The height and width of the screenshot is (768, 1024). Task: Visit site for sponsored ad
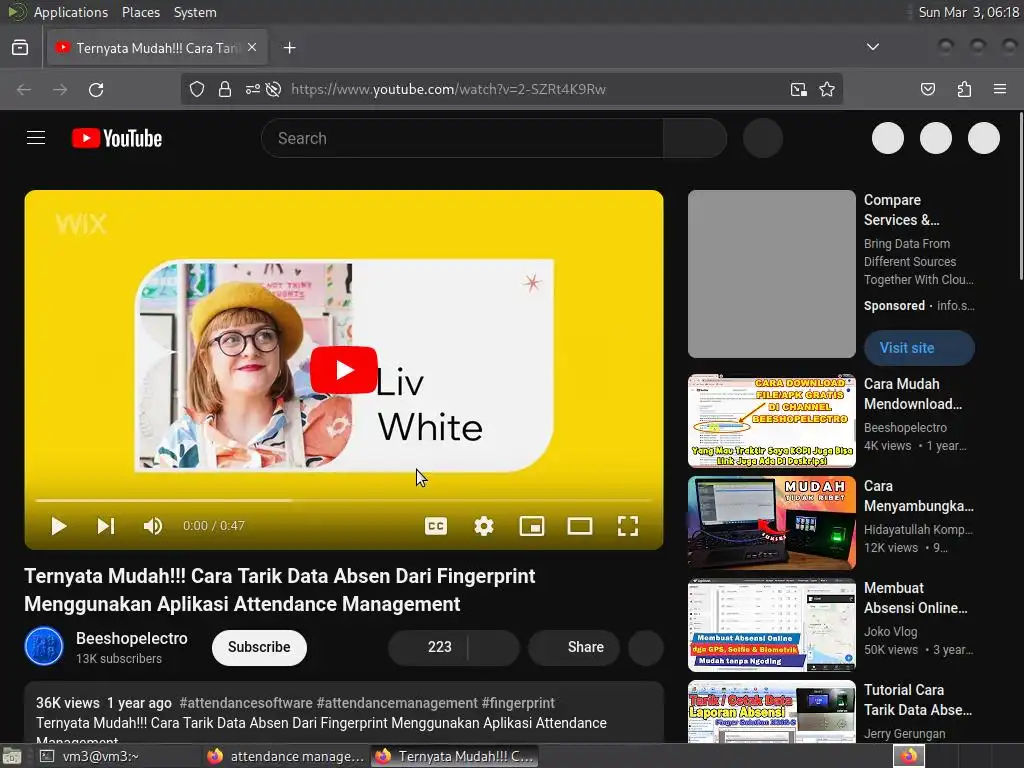(x=919, y=348)
